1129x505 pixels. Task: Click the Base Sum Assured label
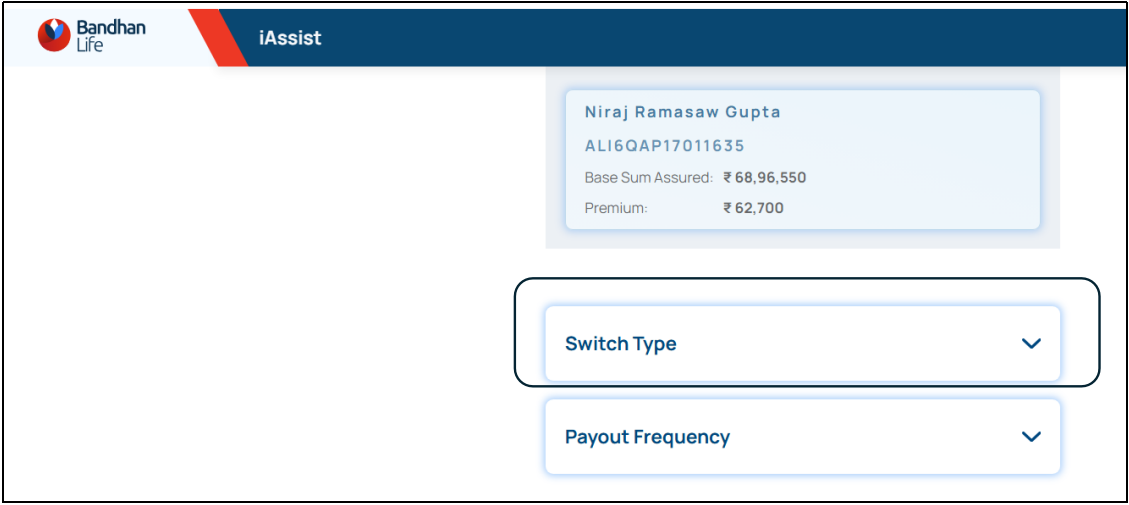click(648, 178)
